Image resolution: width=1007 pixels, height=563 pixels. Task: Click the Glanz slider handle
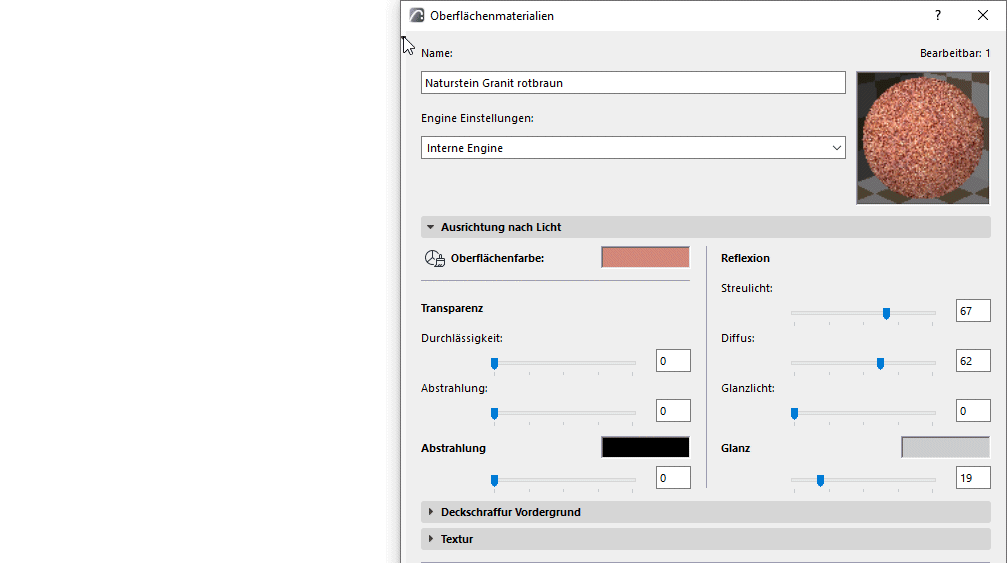coord(820,481)
